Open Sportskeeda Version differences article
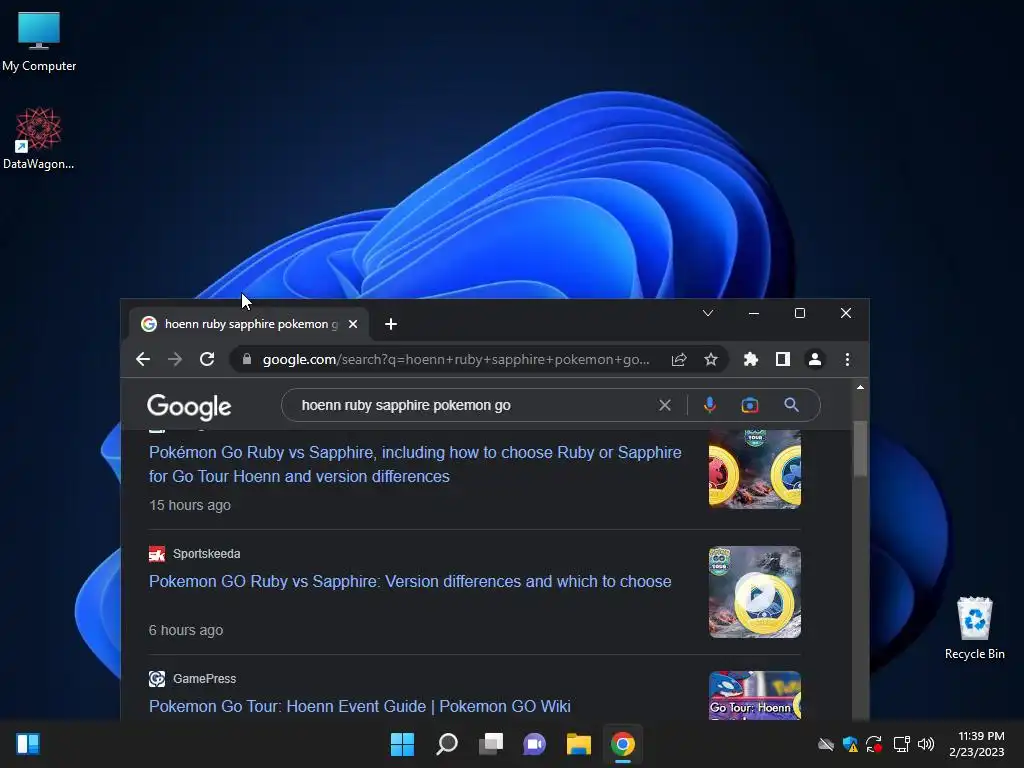1024x768 pixels. point(410,581)
